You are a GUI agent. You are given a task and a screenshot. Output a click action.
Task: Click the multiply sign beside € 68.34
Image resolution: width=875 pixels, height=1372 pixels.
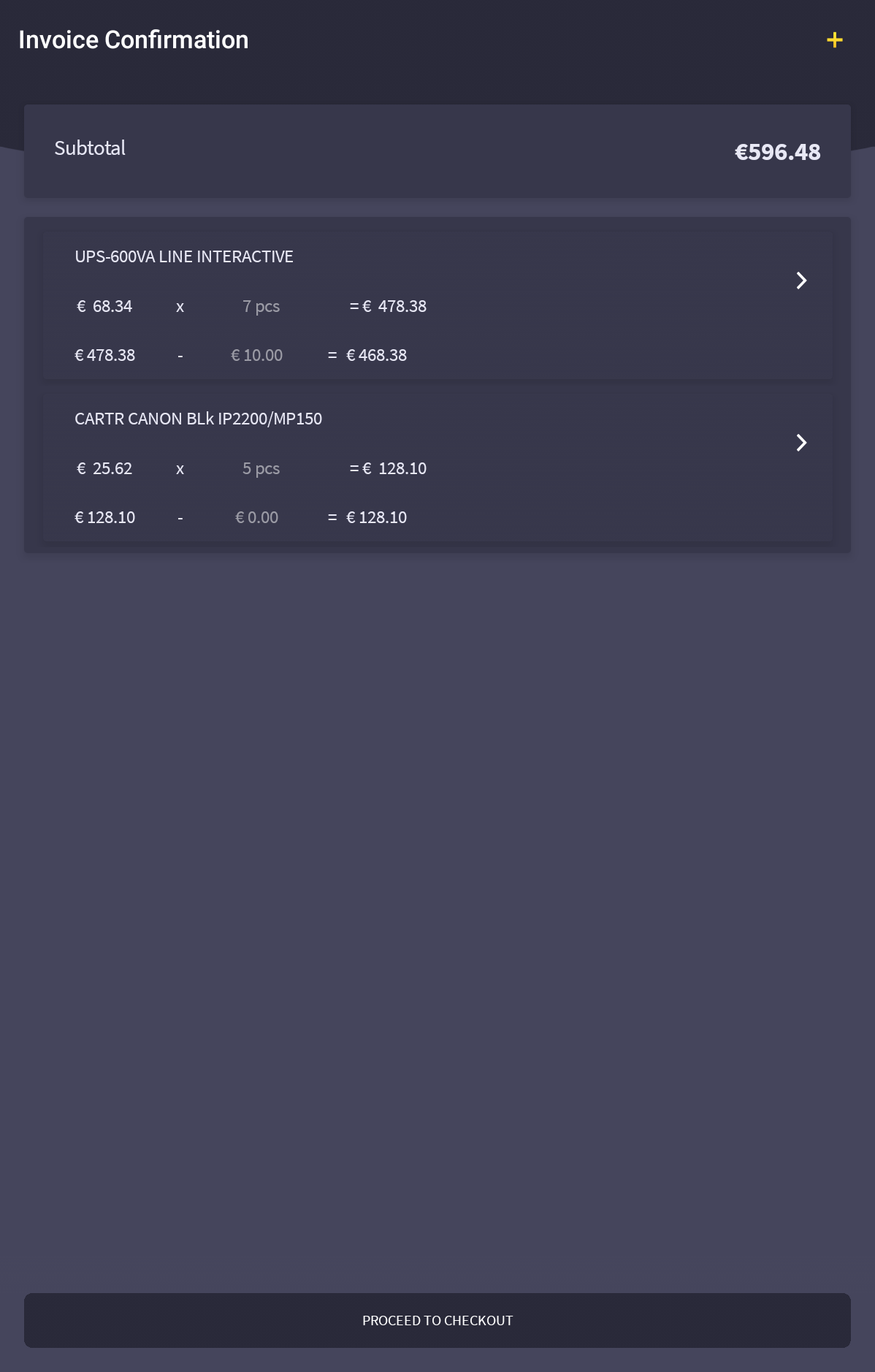coord(180,308)
